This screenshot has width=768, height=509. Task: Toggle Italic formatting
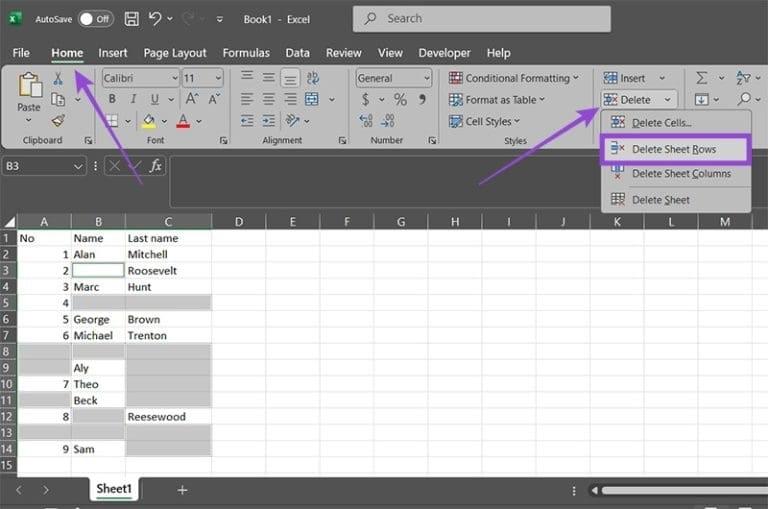133,99
